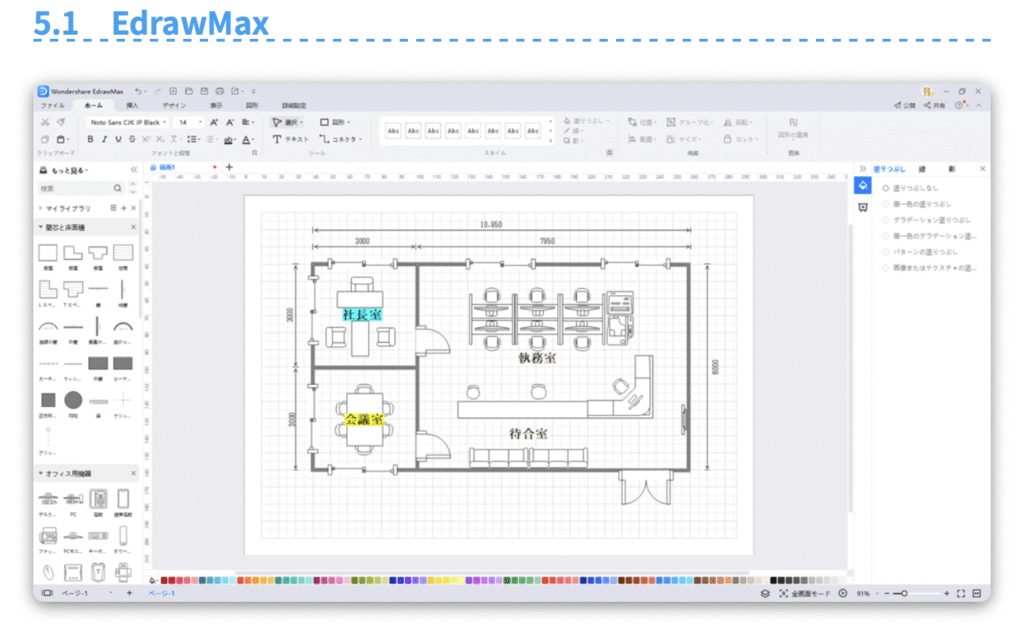Click the first Abc style preset
Viewport: 1024px width, 640px height.
393,131
